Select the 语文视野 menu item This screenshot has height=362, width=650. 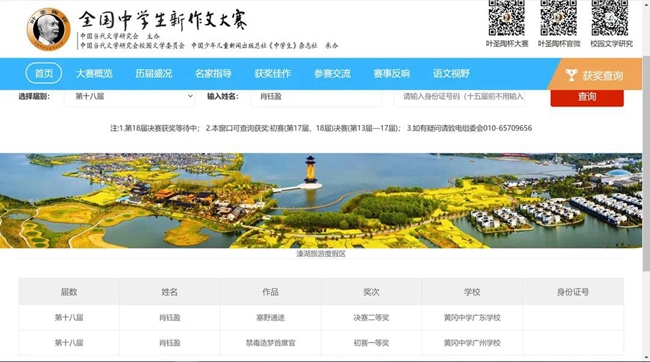click(451, 73)
